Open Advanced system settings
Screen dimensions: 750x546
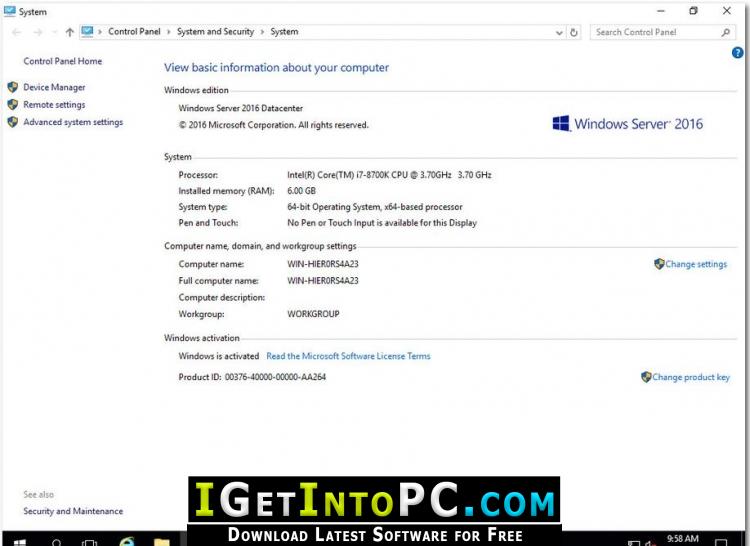73,122
